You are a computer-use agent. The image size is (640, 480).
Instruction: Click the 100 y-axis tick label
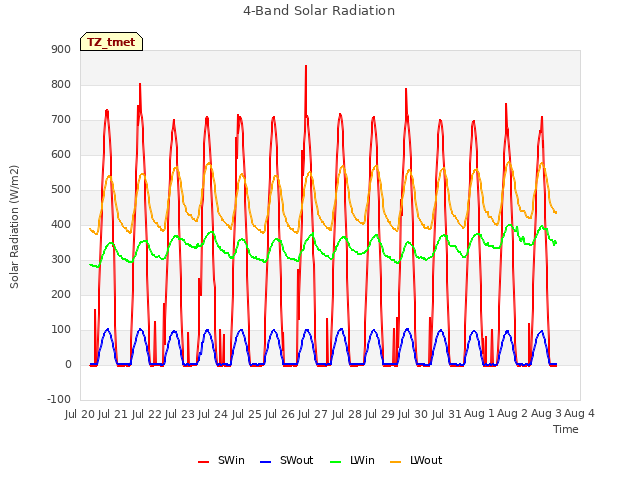pos(61,330)
